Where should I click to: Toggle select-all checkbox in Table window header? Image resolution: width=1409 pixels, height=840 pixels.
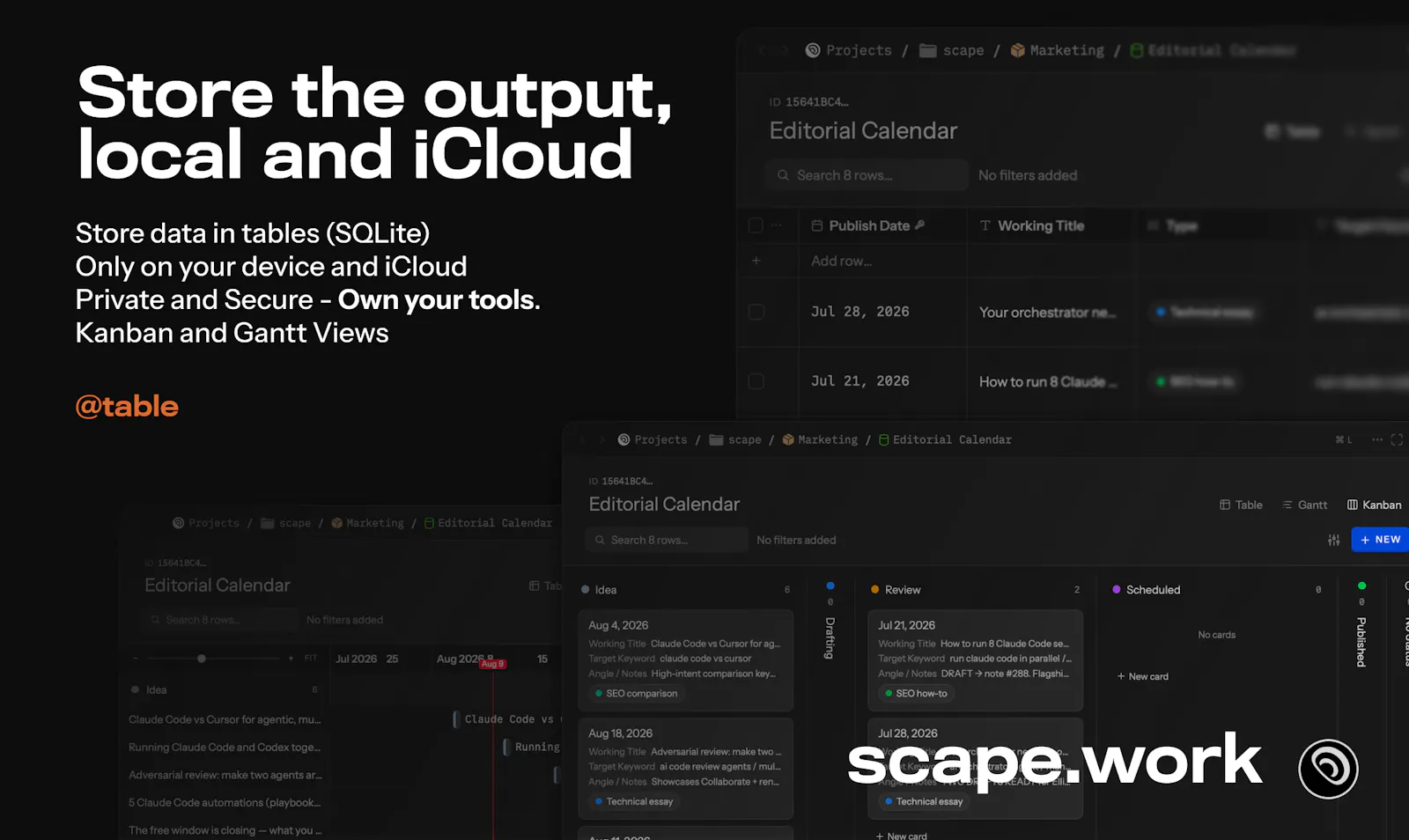[x=756, y=225]
